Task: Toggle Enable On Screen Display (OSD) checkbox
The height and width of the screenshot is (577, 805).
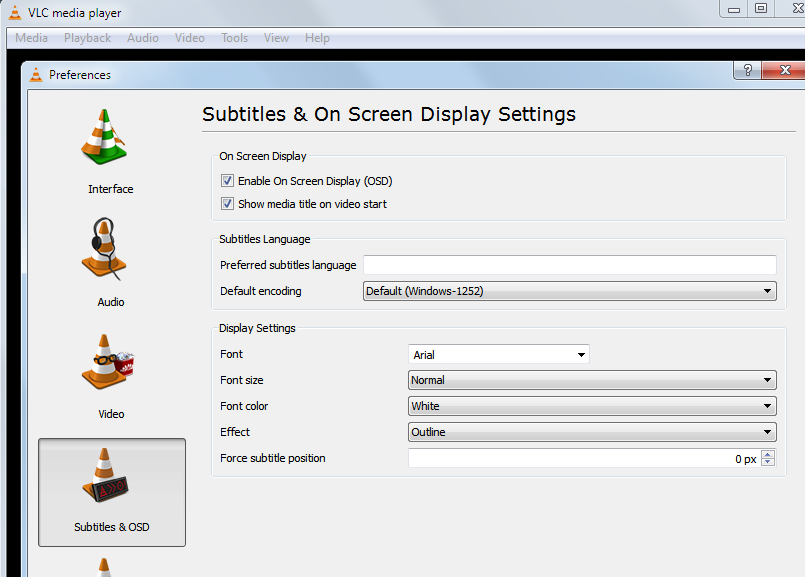Action: pyautogui.click(x=227, y=181)
